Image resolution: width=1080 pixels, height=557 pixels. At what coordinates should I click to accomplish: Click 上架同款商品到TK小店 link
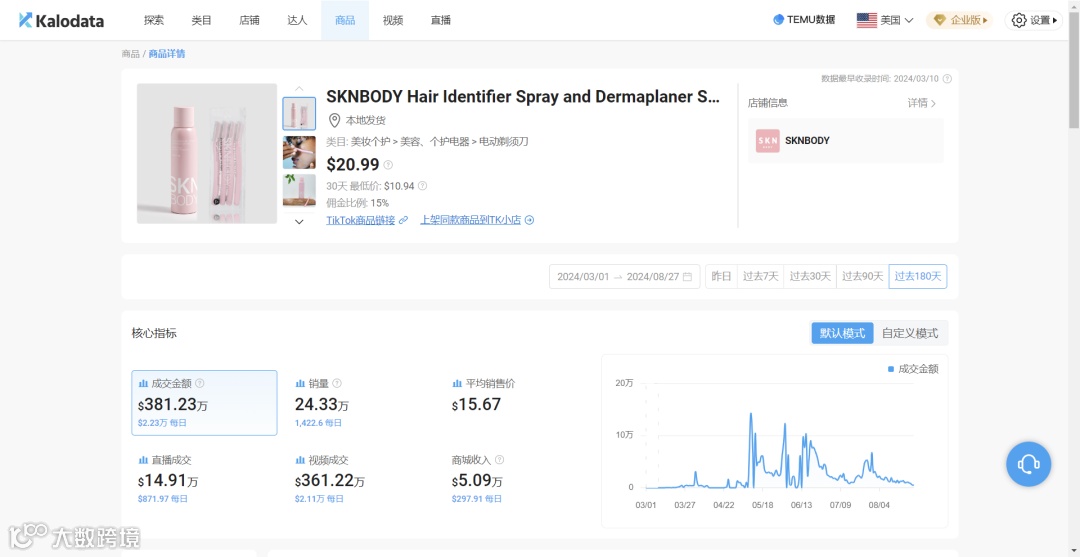coord(471,220)
